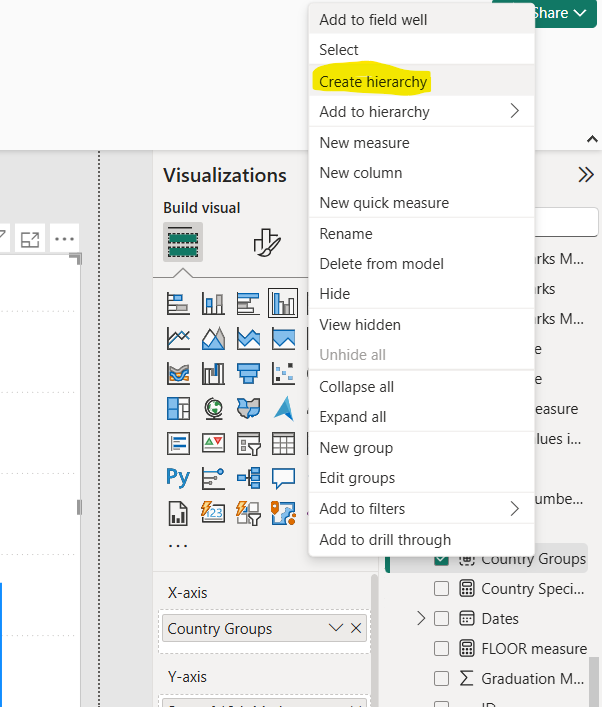Tick the Graduation M... field checkbox

point(441,679)
